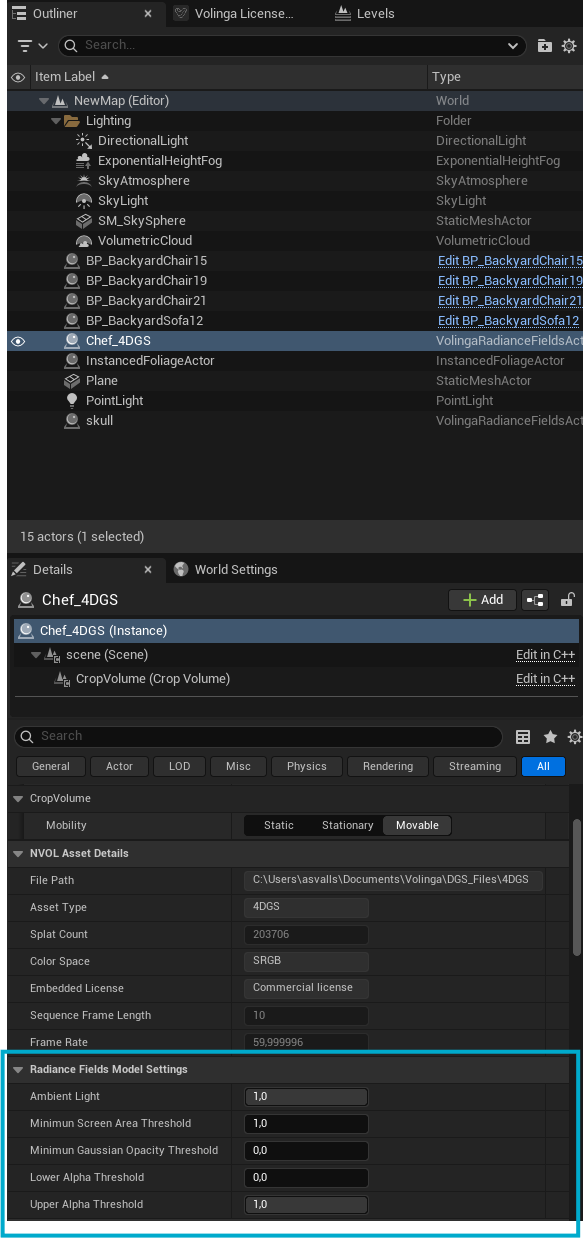Image resolution: width=583 pixels, height=1238 pixels.
Task: Close the Outliner tab
Action: (148, 14)
